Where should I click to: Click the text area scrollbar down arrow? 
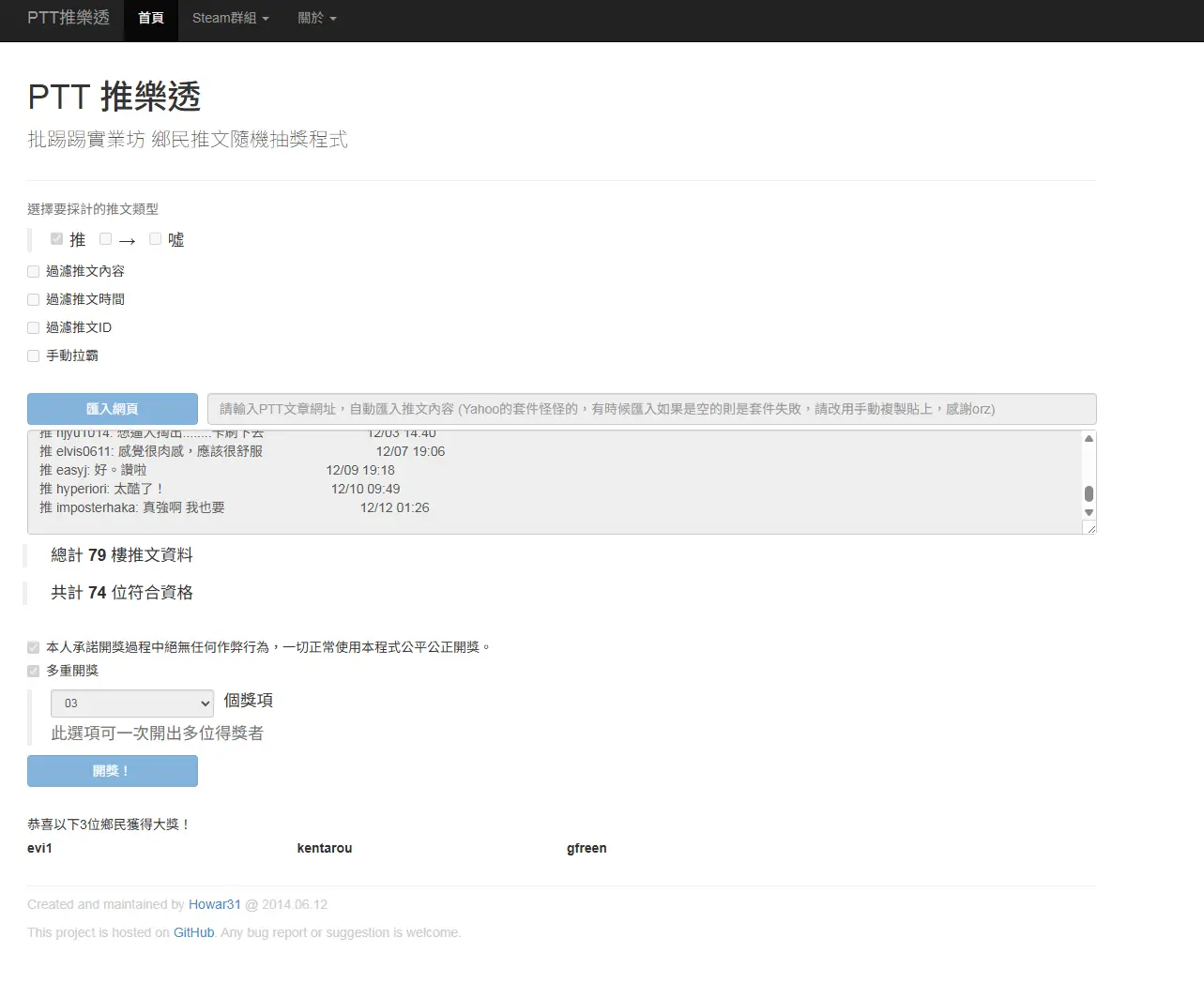[x=1089, y=512]
